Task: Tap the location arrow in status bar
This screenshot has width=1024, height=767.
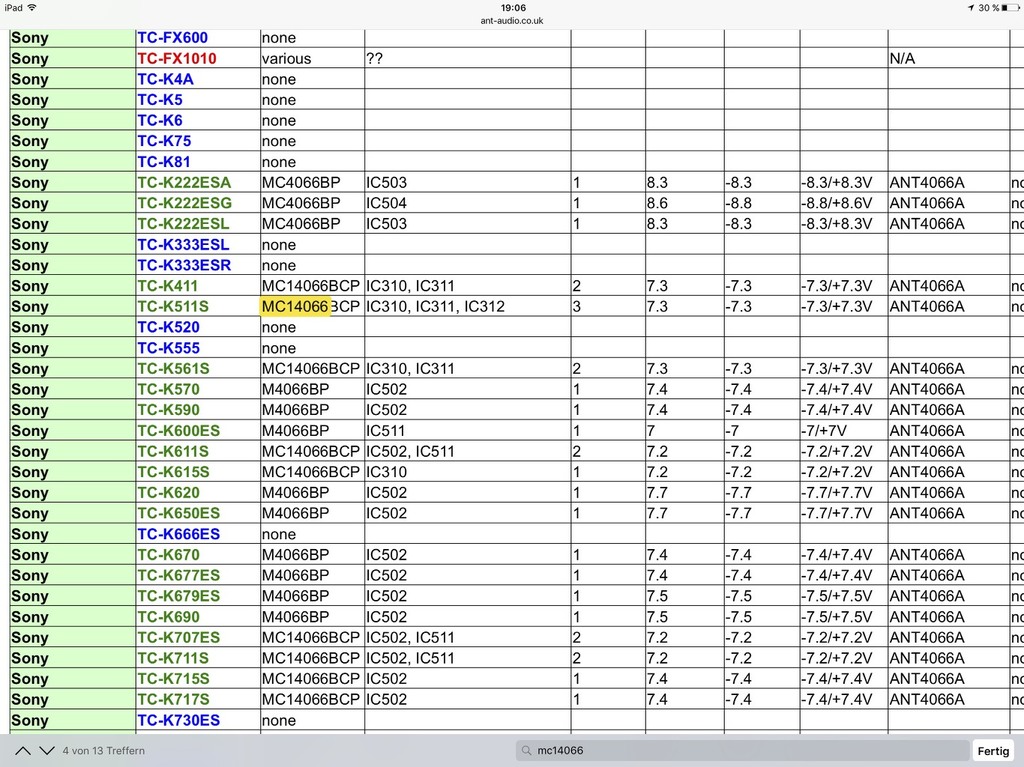Action: click(x=970, y=8)
